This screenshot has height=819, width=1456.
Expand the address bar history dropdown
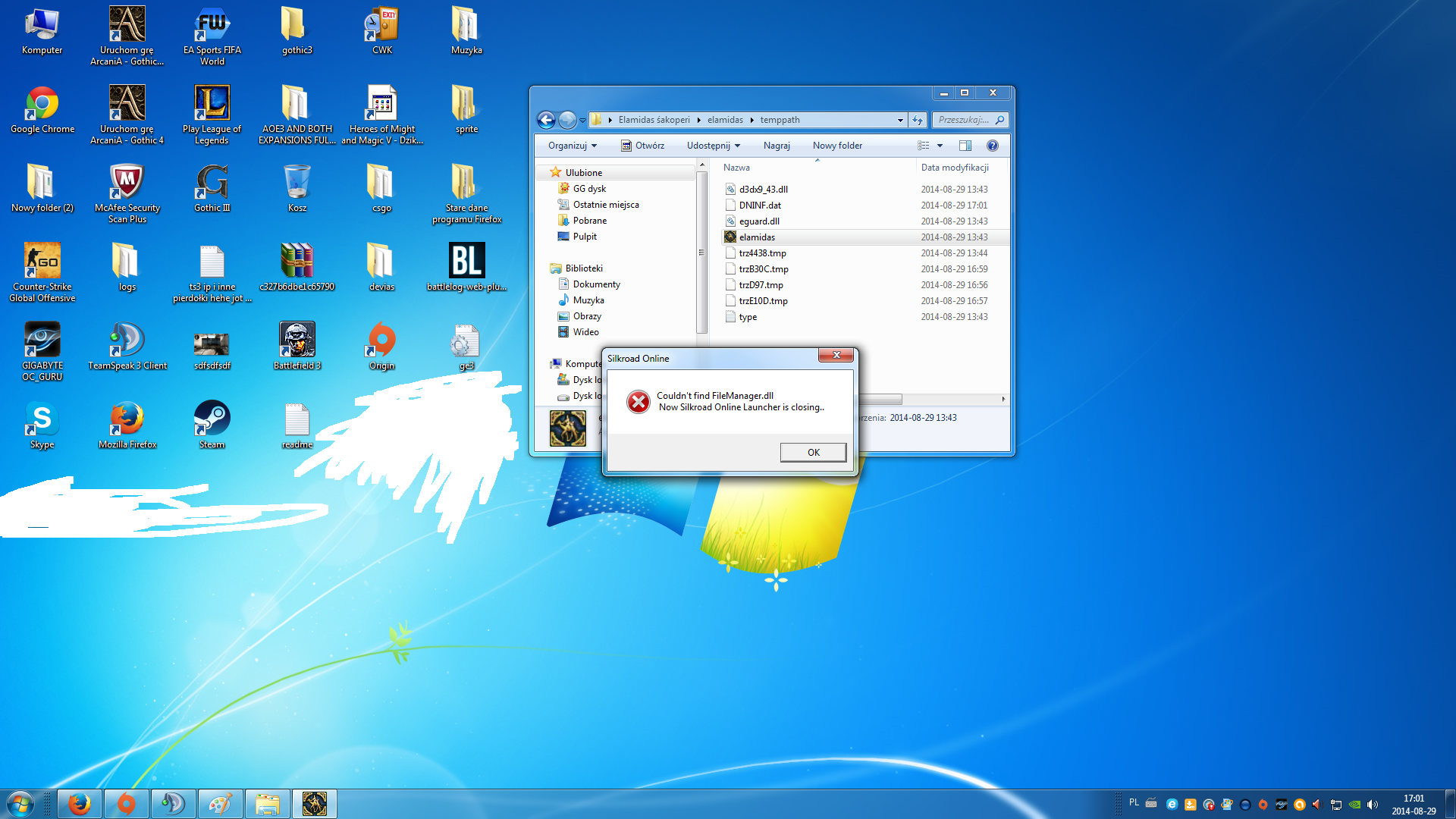(900, 120)
